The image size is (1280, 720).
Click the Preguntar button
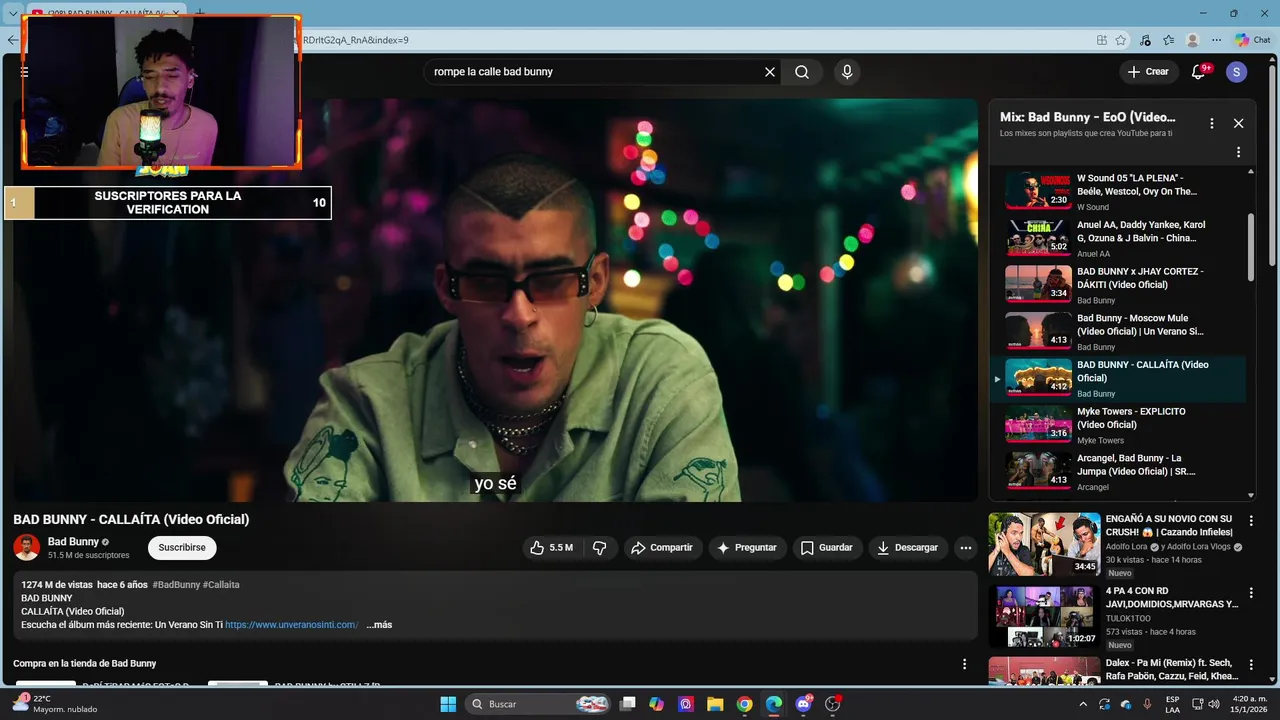(x=747, y=548)
